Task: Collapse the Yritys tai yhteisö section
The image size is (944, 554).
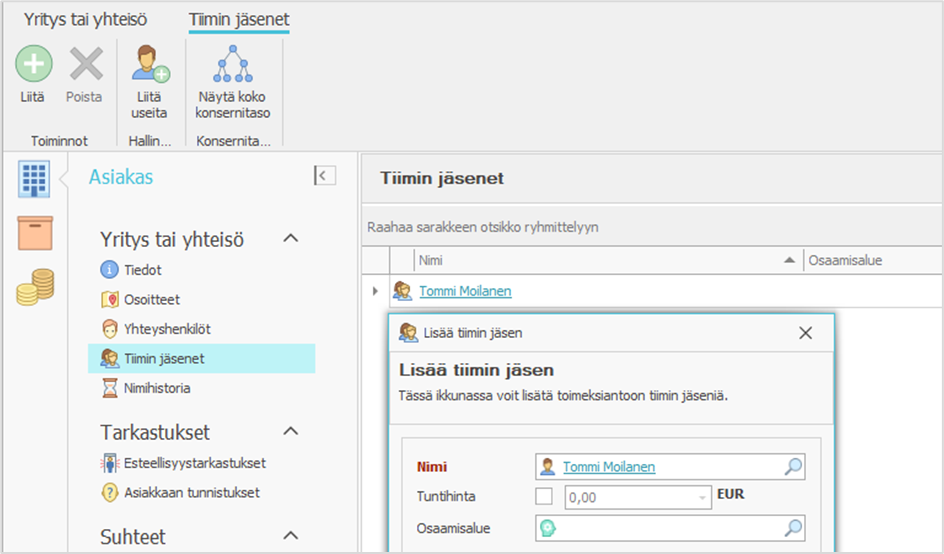Action: click(291, 238)
